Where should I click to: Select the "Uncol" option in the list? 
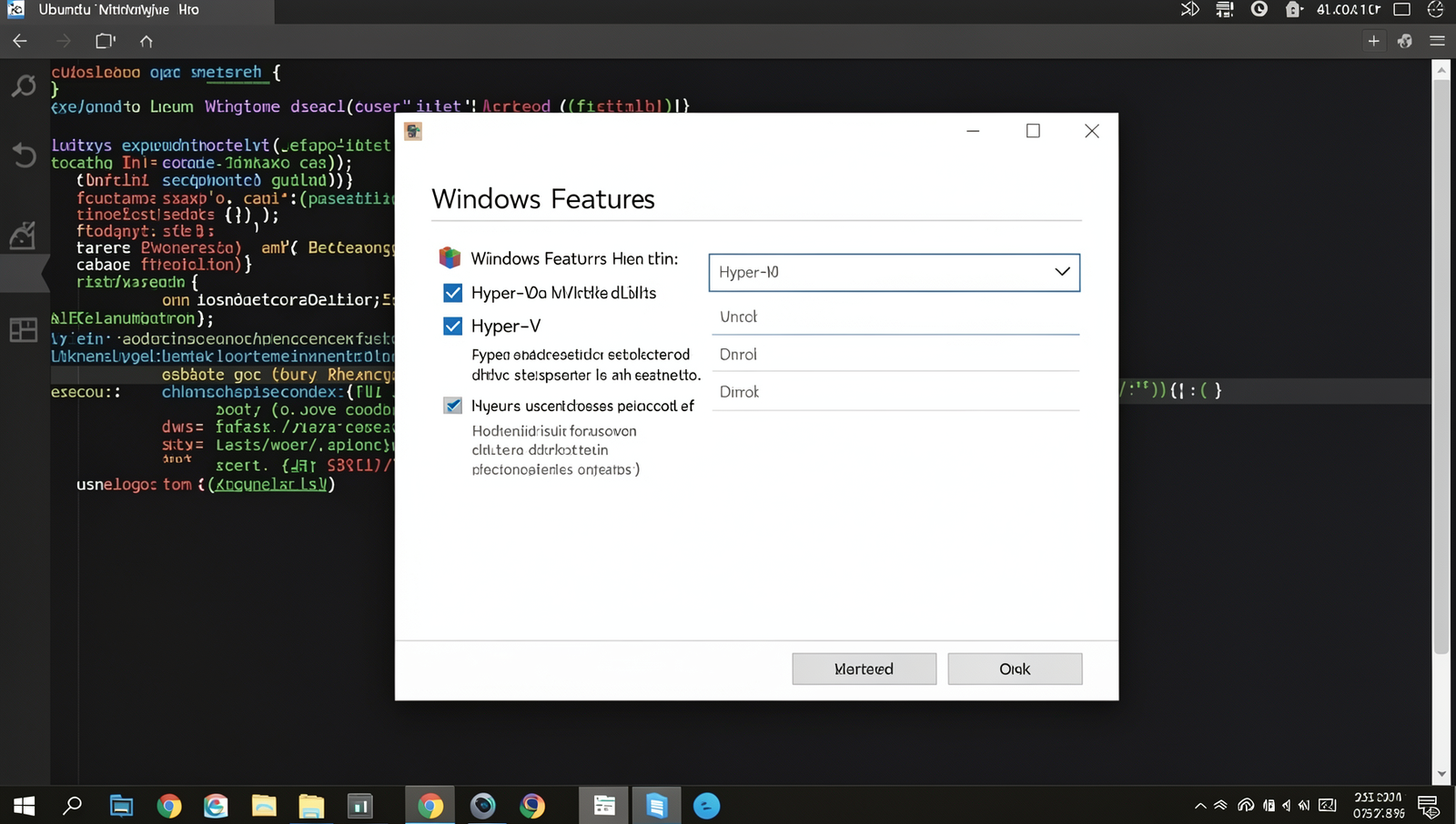pos(895,317)
